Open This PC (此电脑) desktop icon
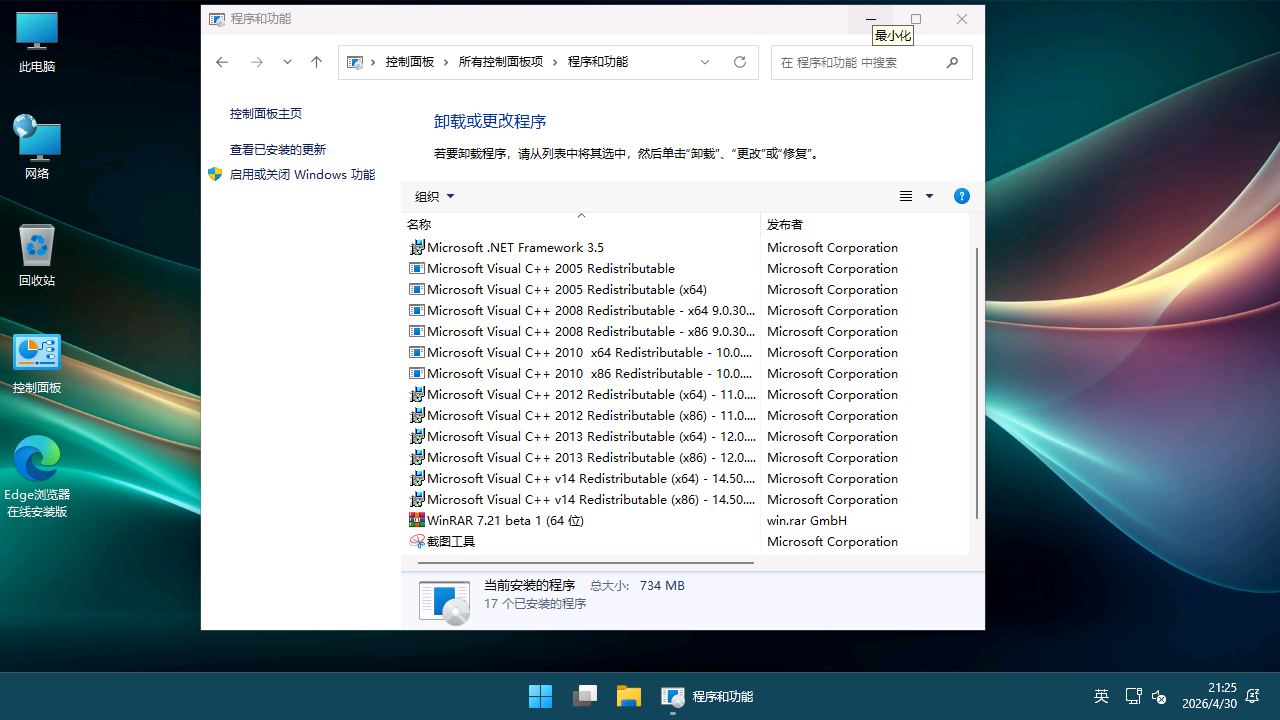The width and height of the screenshot is (1280, 720). click(x=37, y=42)
